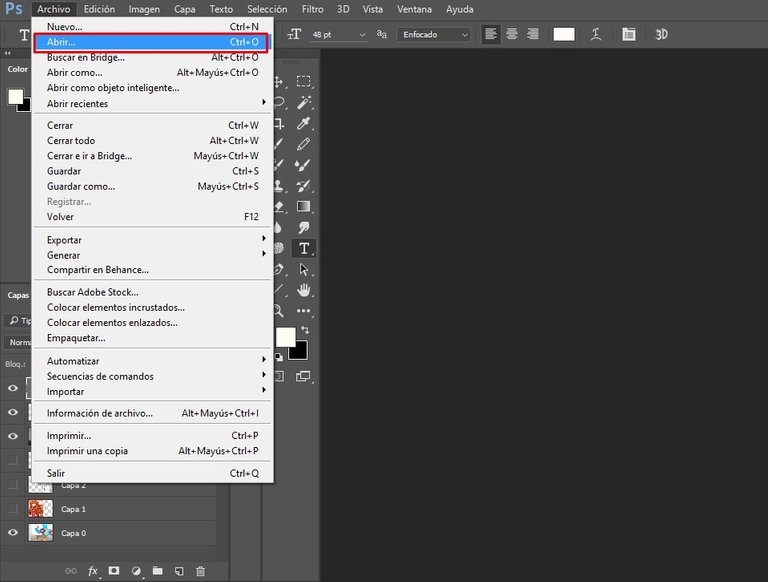Expand the Generar submenu
This screenshot has width=768, height=582.
[x=152, y=255]
